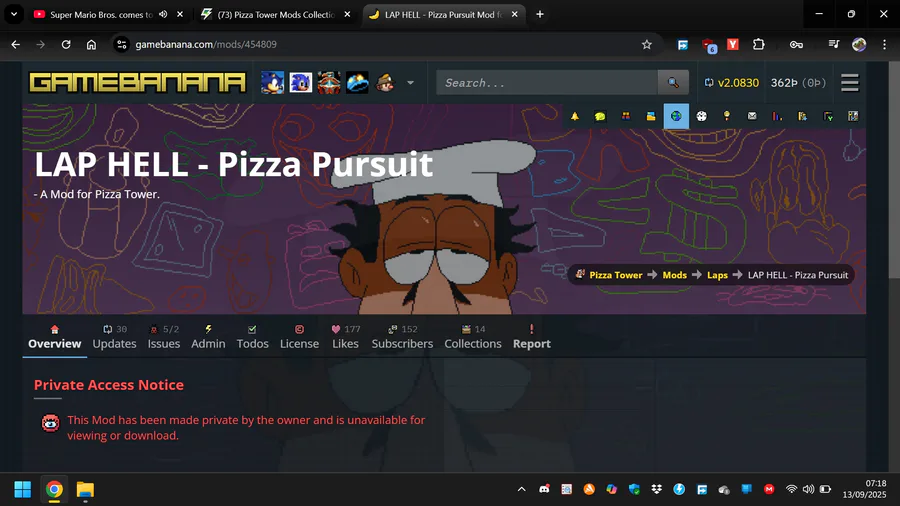Open the Admin tab
Viewport: 900px width, 506px height.
pyautogui.click(x=208, y=337)
